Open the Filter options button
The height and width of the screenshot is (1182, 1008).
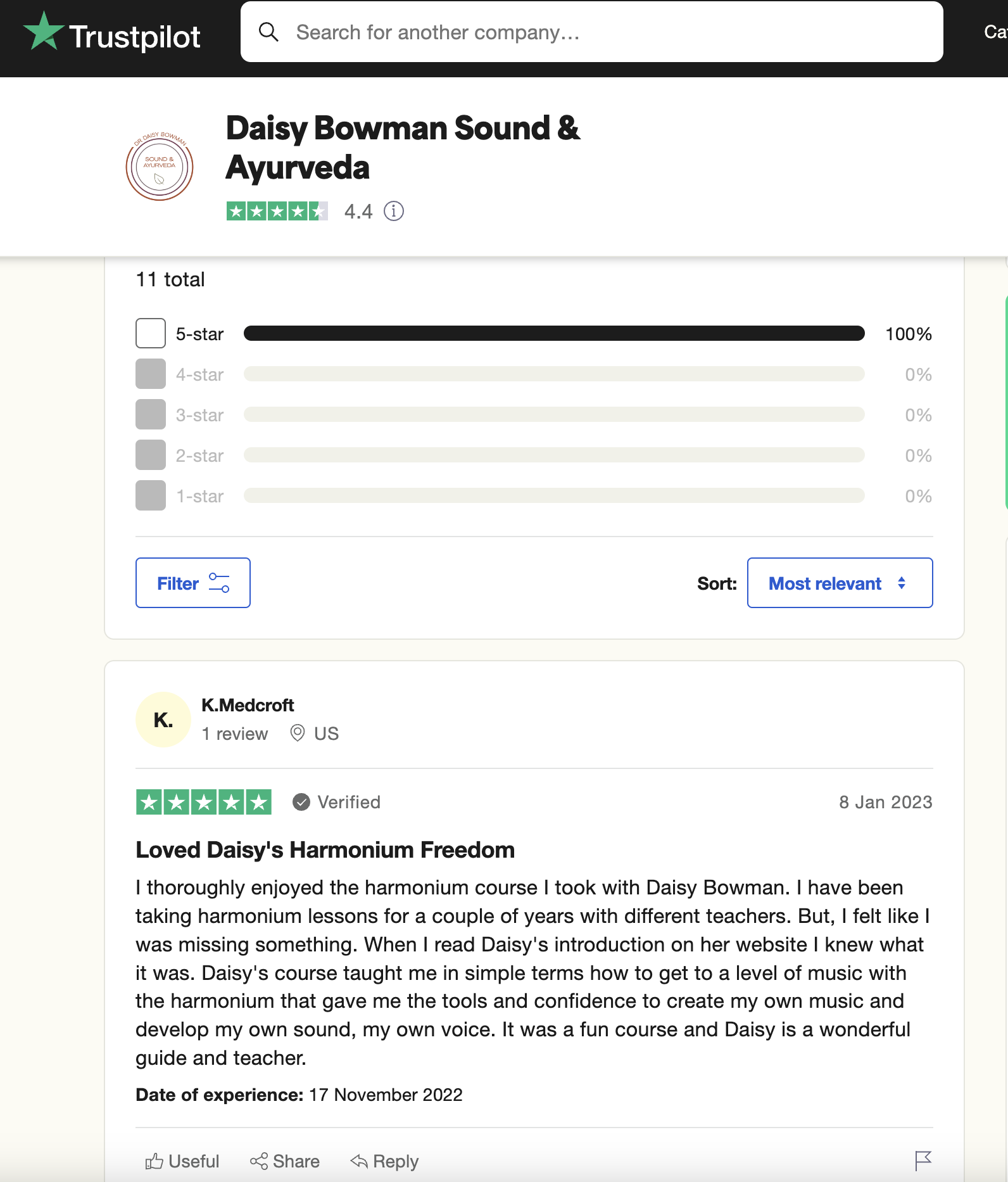pyautogui.click(x=192, y=583)
